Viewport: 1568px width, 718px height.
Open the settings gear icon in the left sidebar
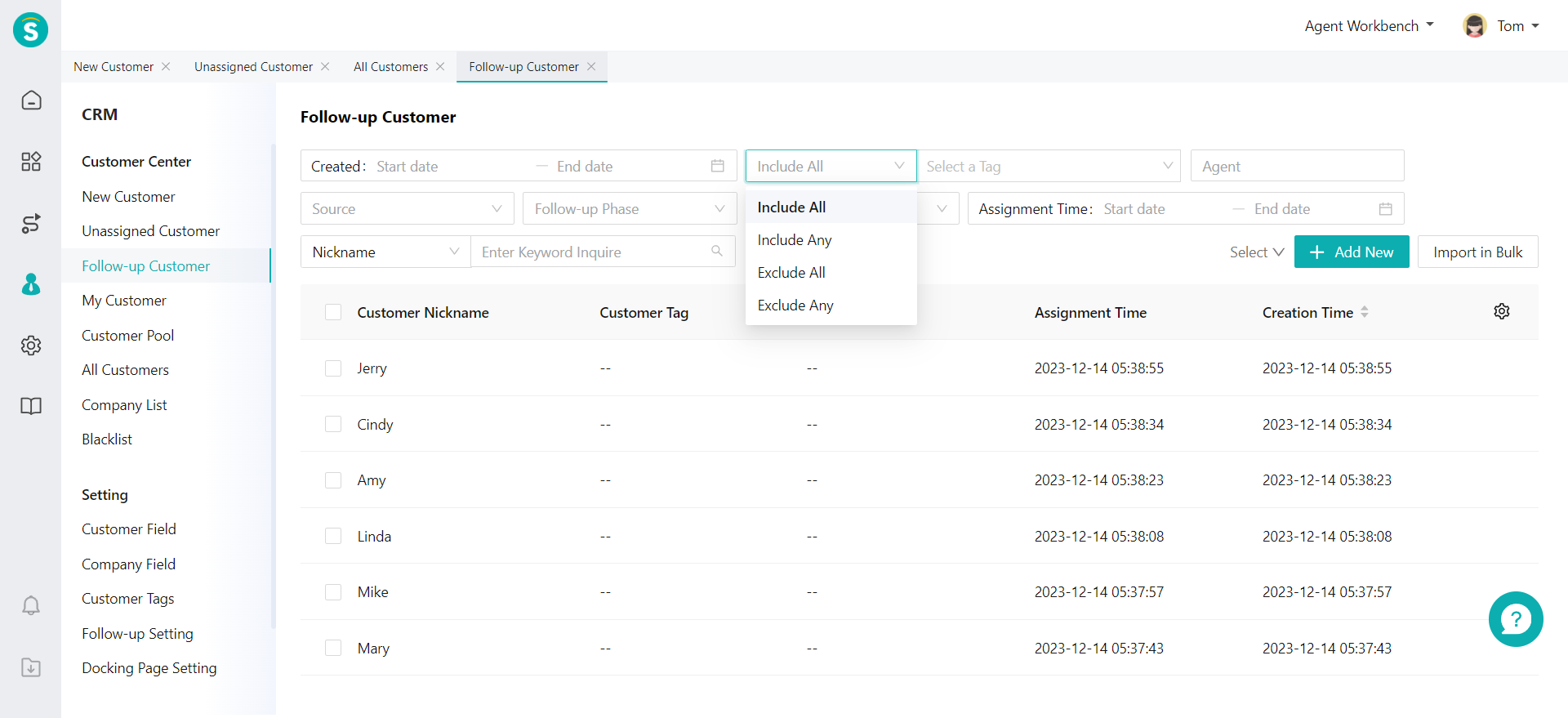(31, 346)
